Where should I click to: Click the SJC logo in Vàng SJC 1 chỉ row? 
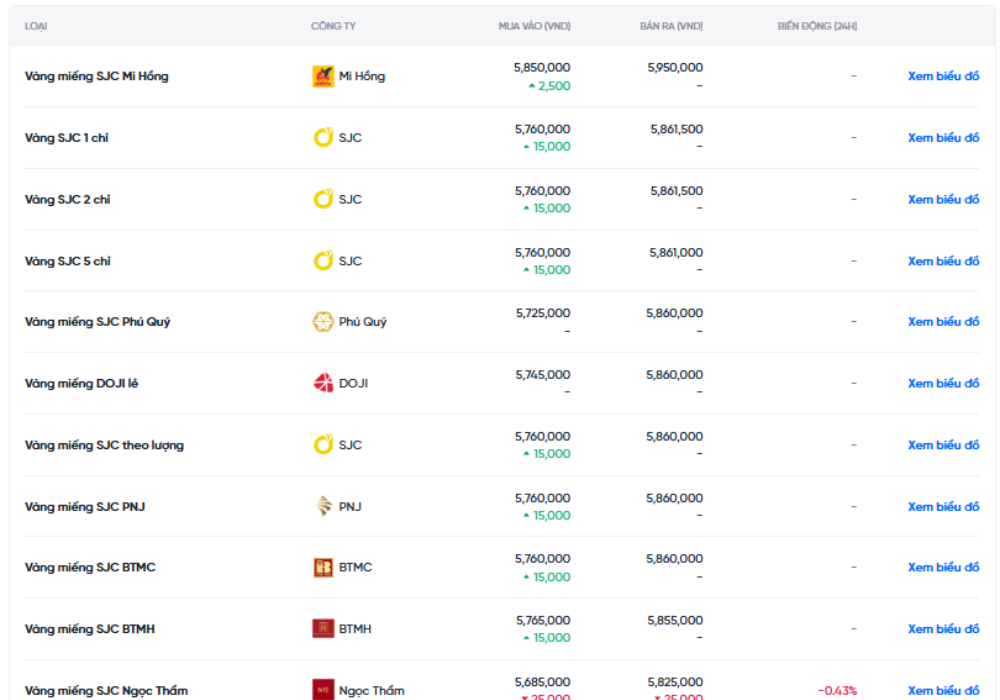click(323, 138)
